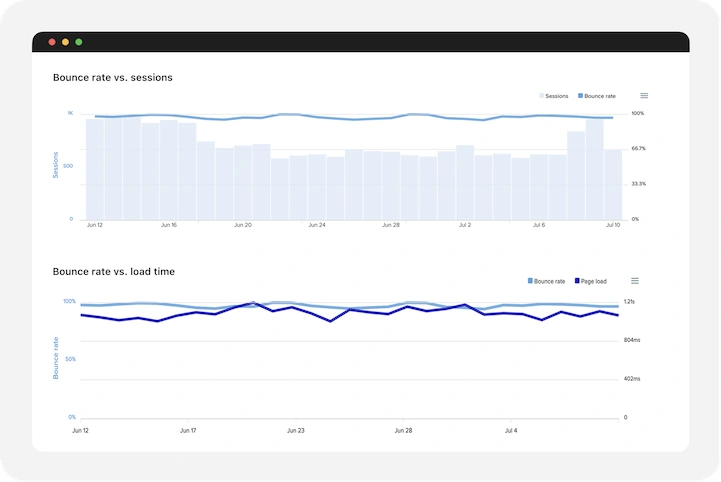The image size is (721, 482).
Task: Click the green maximize window button
Action: point(79,42)
